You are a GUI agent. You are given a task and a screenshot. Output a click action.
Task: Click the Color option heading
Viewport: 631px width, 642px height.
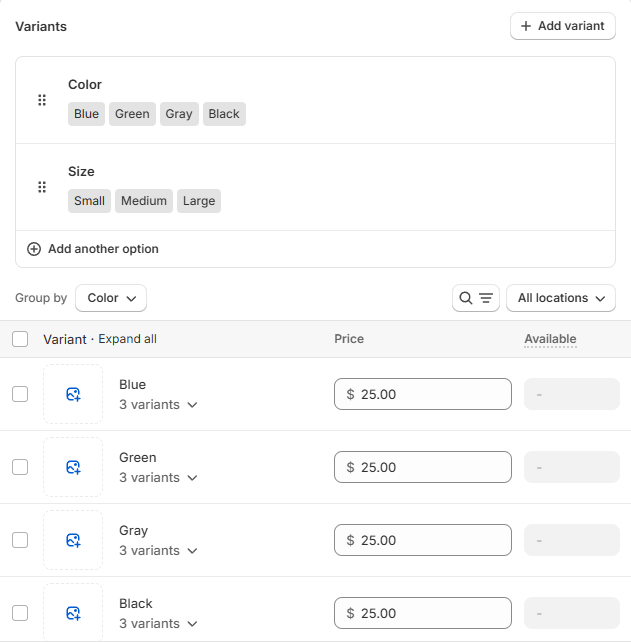[85, 85]
